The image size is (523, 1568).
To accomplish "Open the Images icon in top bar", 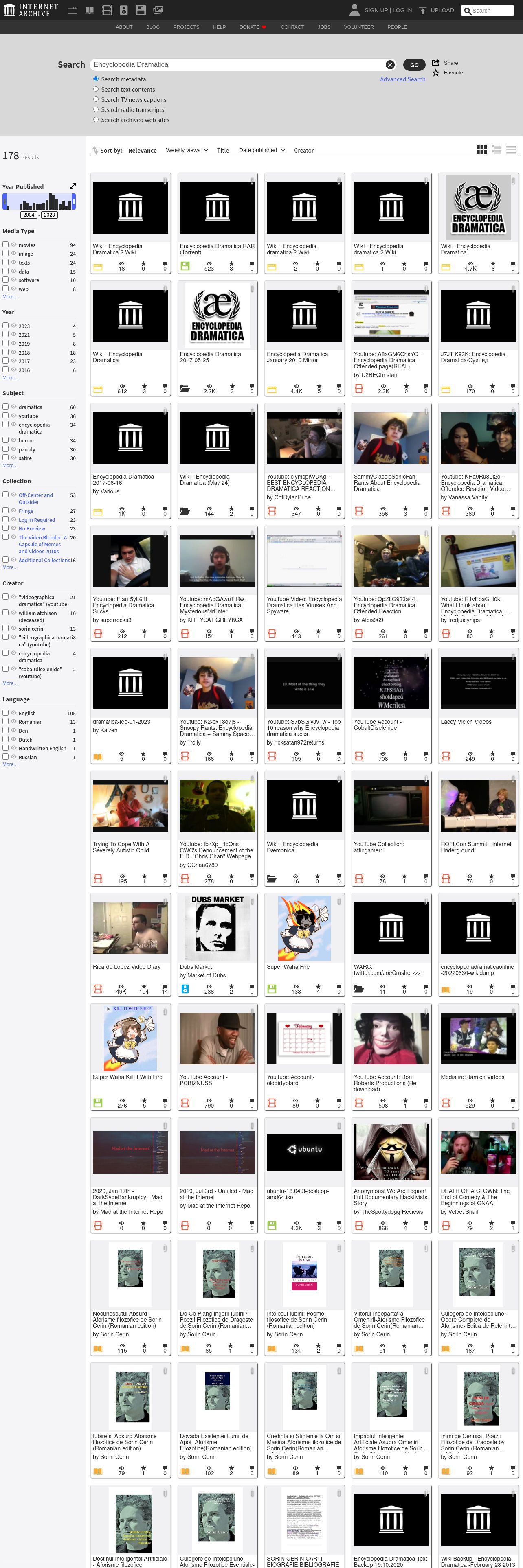I will point(158,10).
